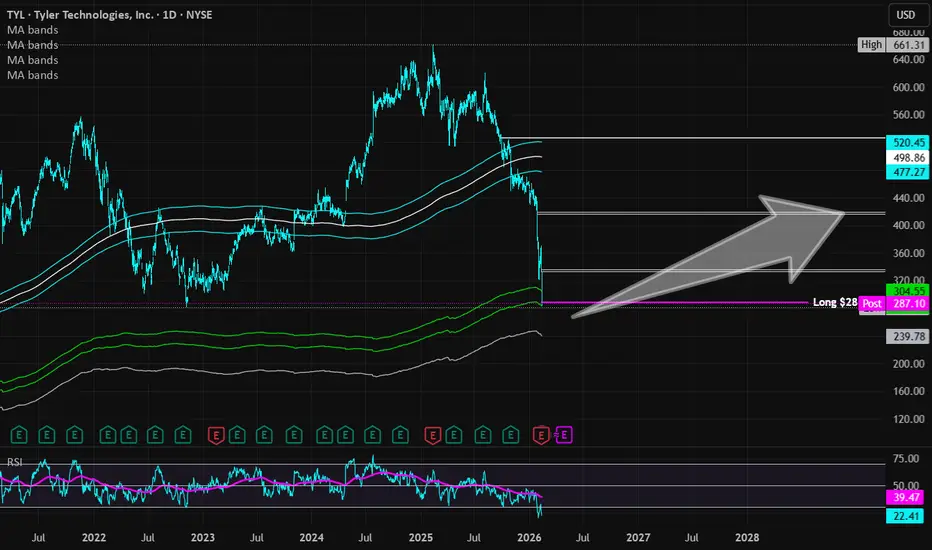Open the earnings marker for late July 2024
This screenshot has height=550, width=932.
372,435
